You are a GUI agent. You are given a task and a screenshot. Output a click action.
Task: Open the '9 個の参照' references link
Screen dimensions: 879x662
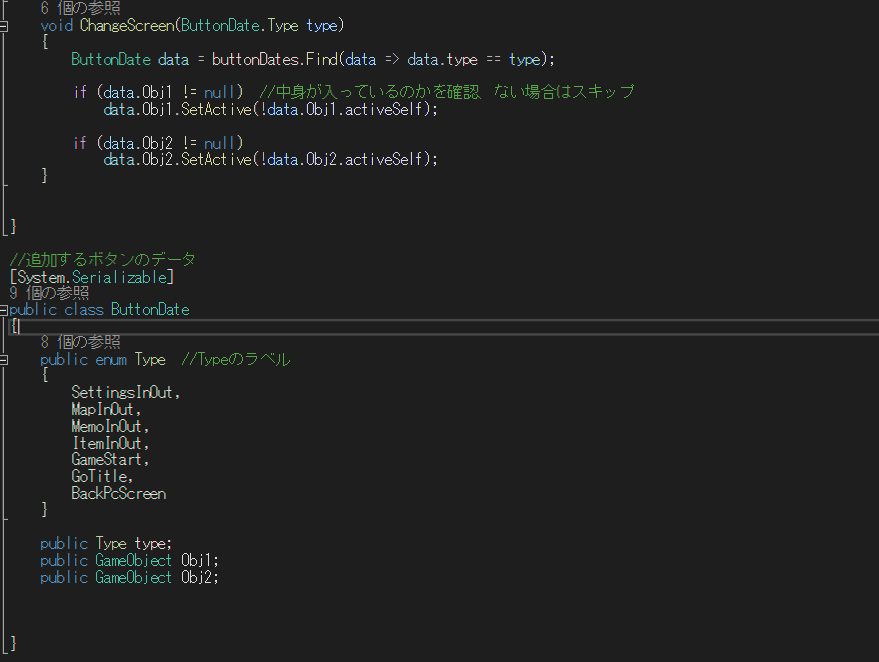49,293
